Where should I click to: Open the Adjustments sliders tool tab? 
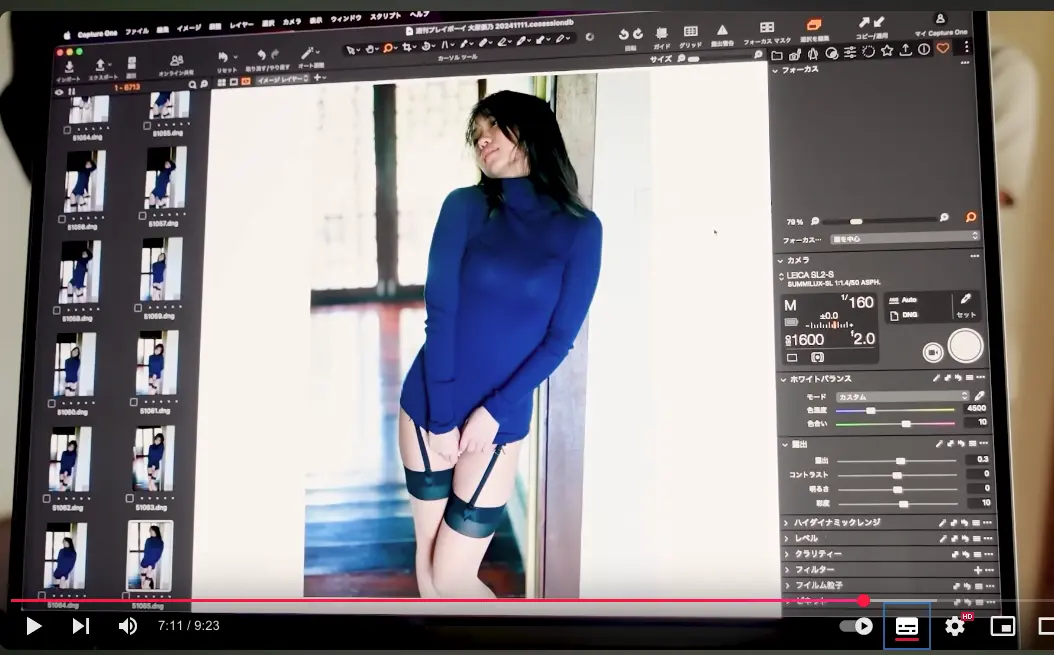coord(850,52)
